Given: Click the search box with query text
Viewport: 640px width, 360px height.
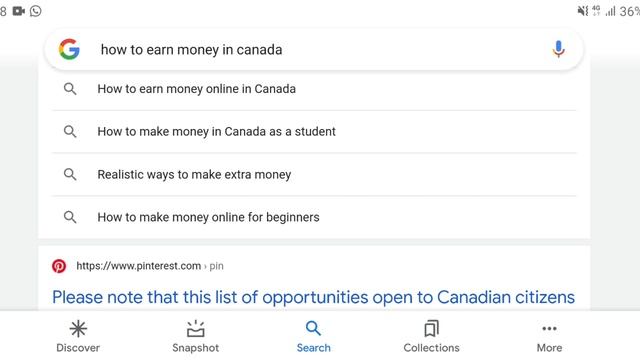Looking at the screenshot, I should [313, 49].
